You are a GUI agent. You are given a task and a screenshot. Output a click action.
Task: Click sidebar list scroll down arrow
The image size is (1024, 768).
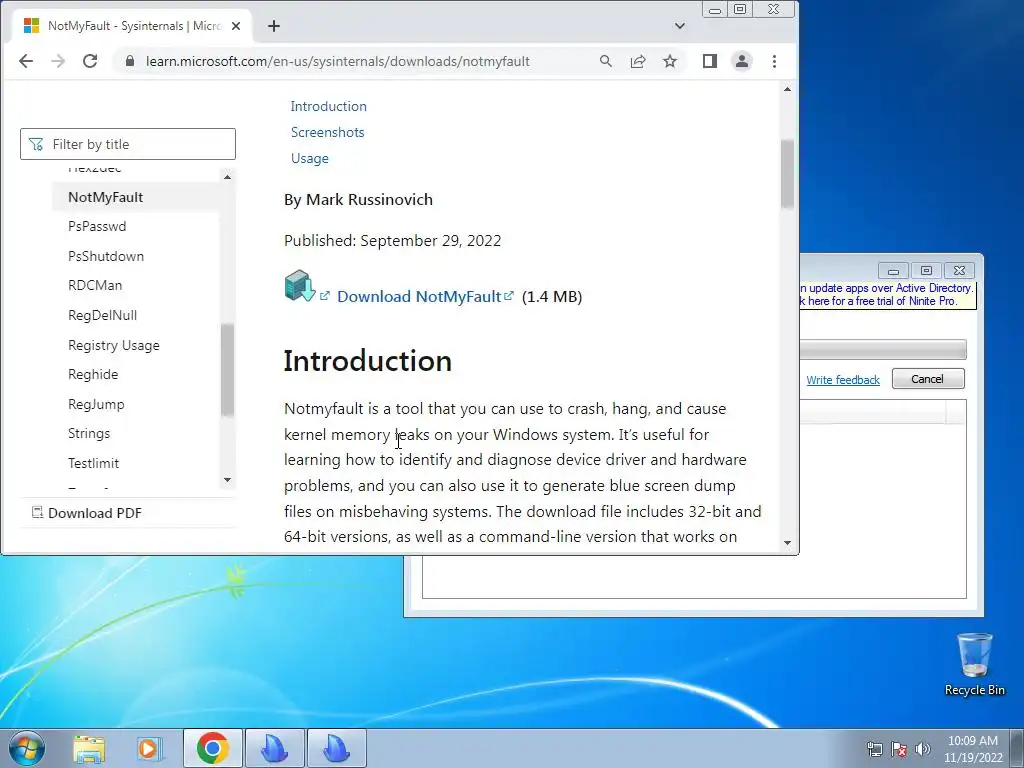(227, 480)
